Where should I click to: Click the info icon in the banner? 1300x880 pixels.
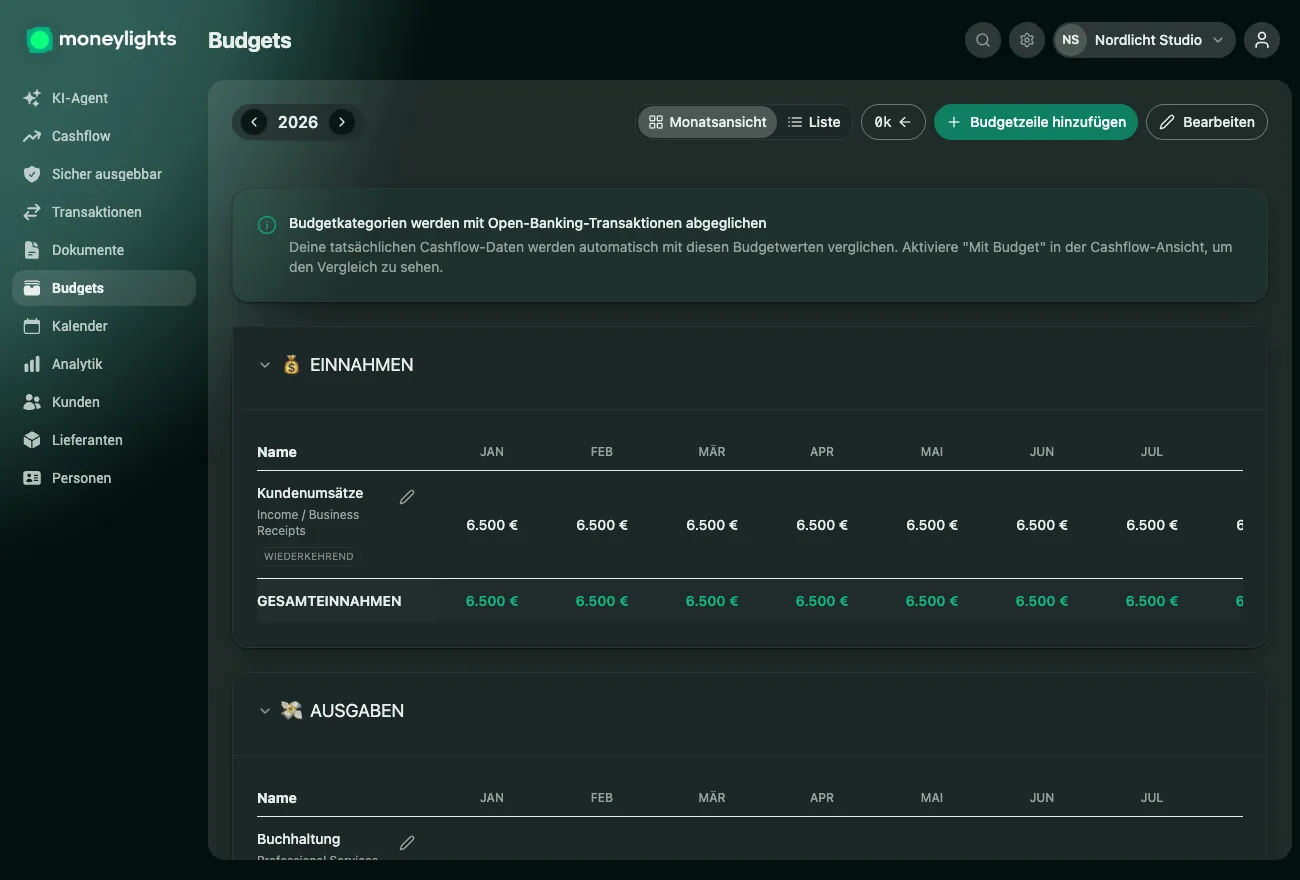pyautogui.click(x=267, y=225)
